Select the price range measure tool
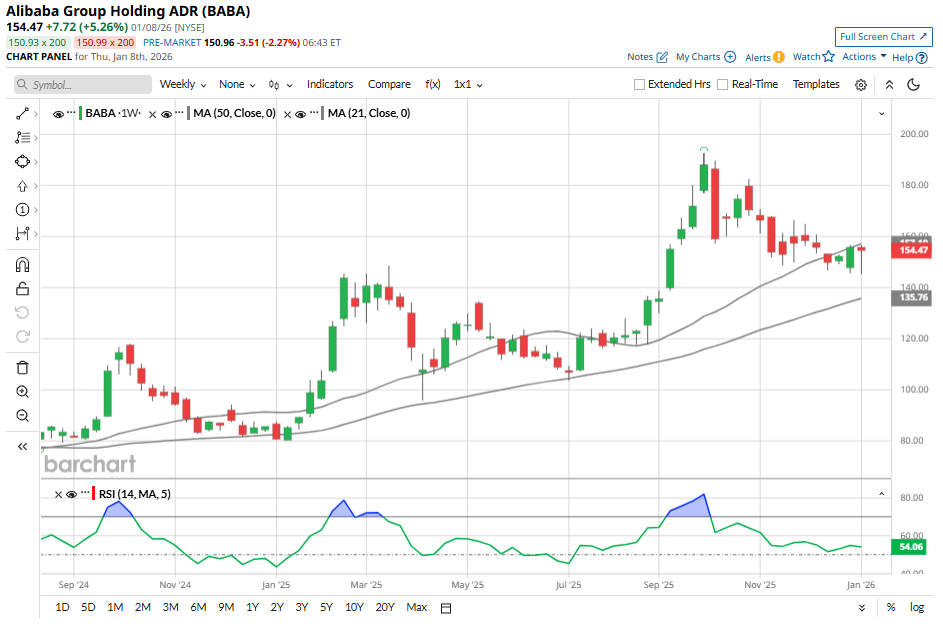This screenshot has width=943, height=641. click(x=22, y=233)
